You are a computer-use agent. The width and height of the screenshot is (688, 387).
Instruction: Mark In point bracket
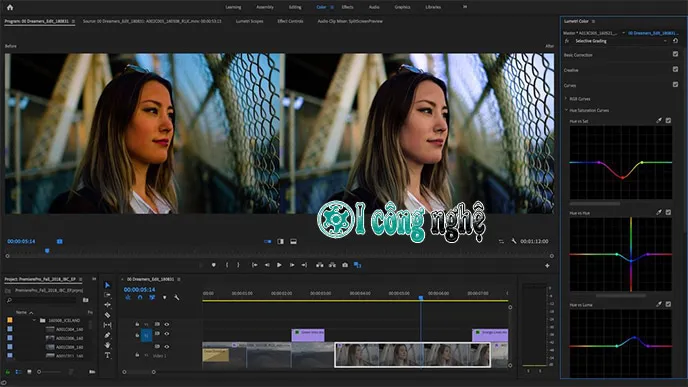click(227, 265)
